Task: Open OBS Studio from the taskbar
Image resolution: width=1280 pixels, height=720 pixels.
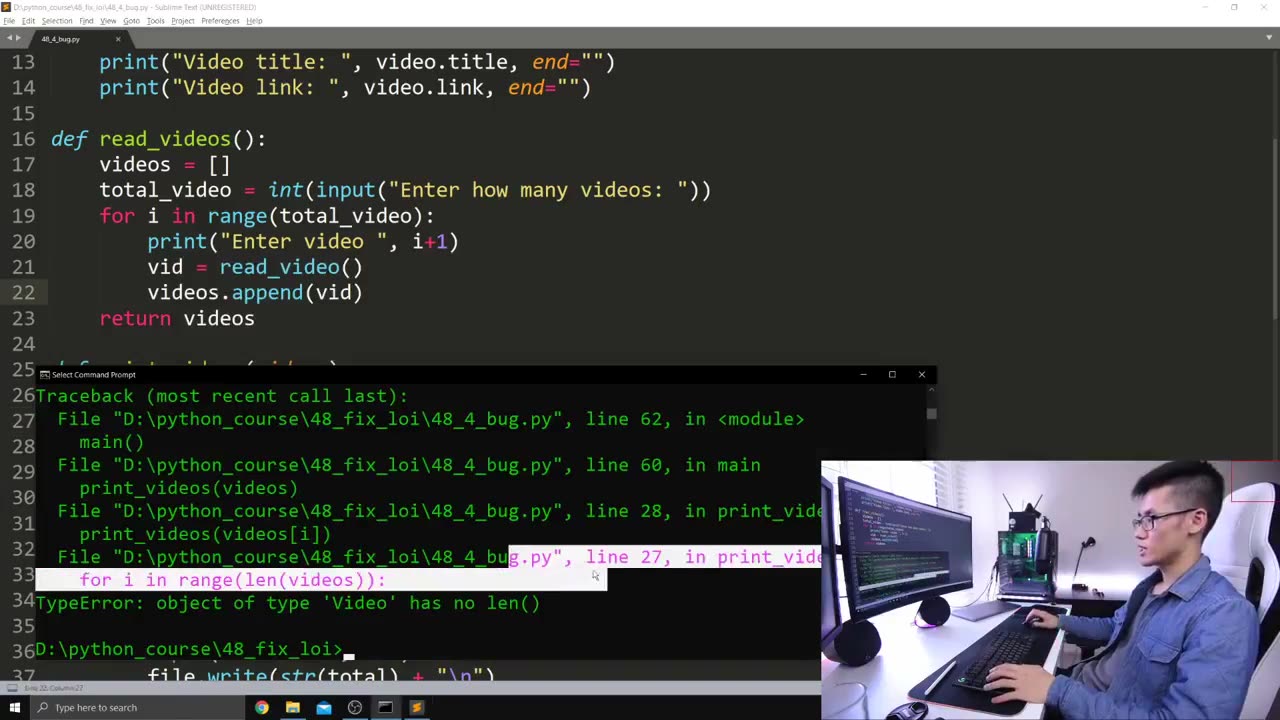Action: (354, 707)
